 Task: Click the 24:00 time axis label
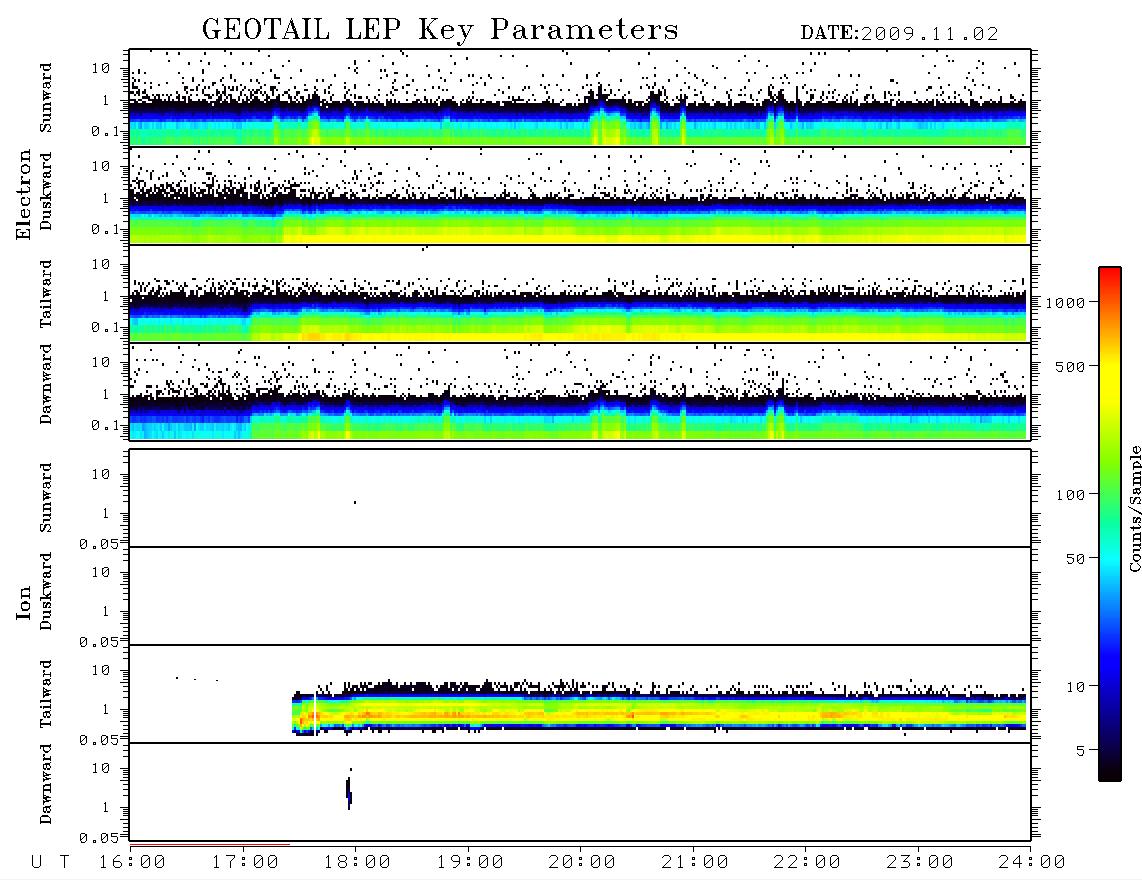coord(1032,863)
